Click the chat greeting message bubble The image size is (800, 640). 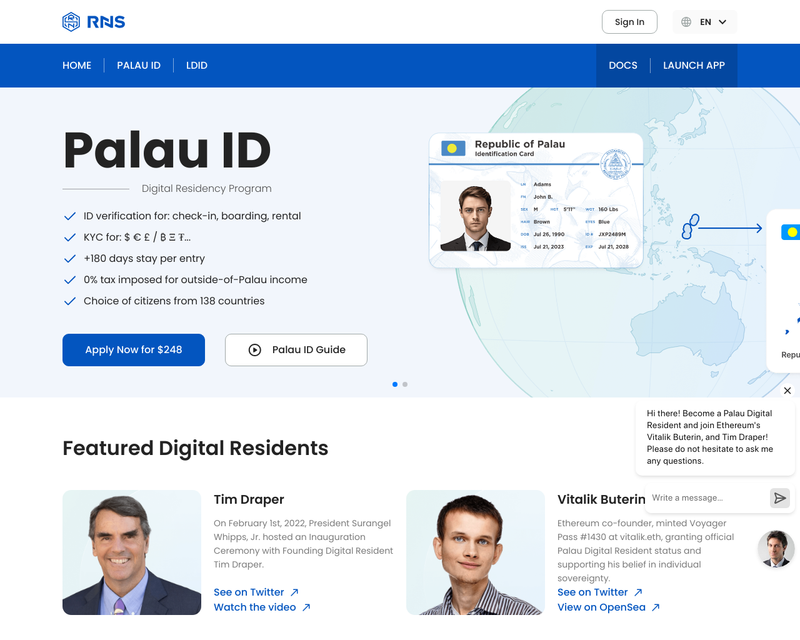(715, 437)
